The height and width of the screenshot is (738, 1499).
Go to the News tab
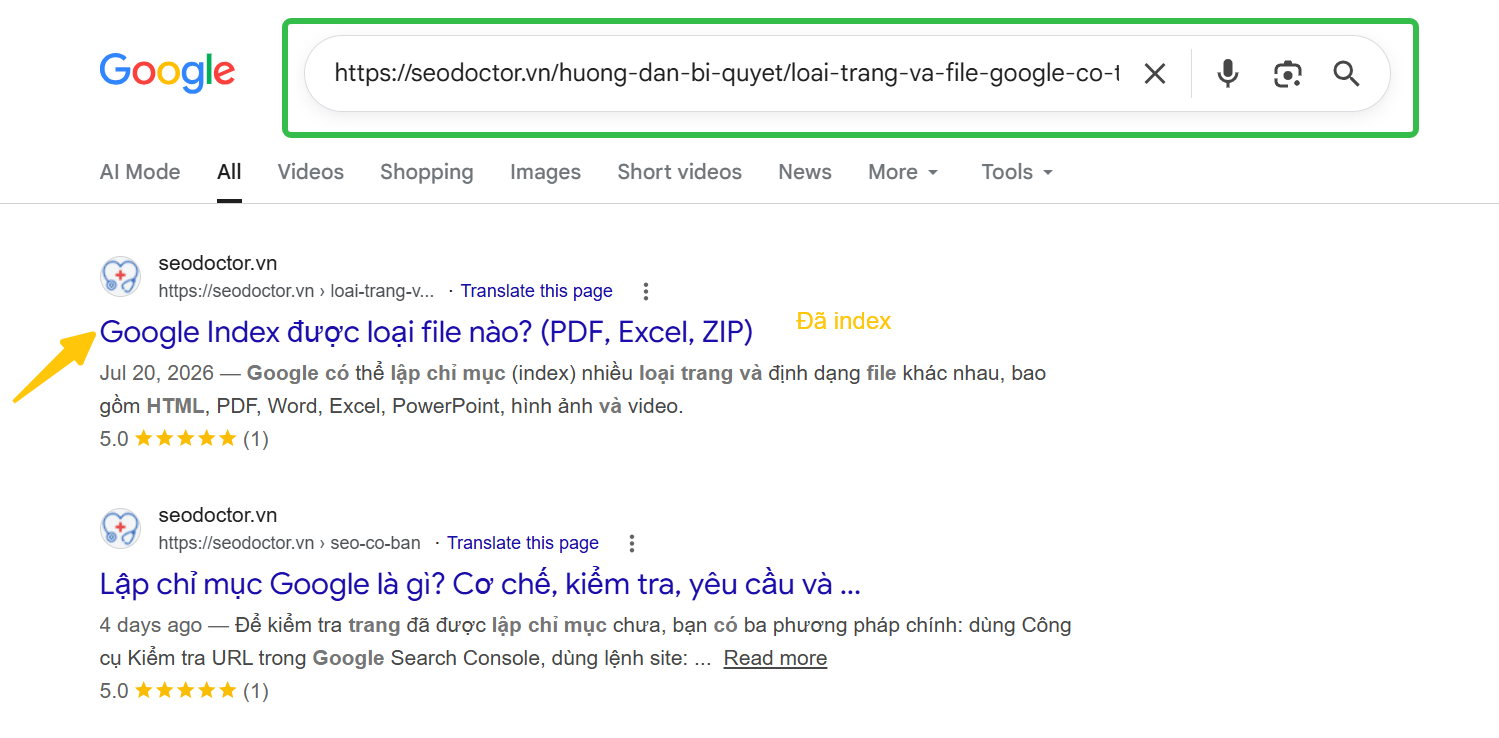pyautogui.click(x=805, y=172)
